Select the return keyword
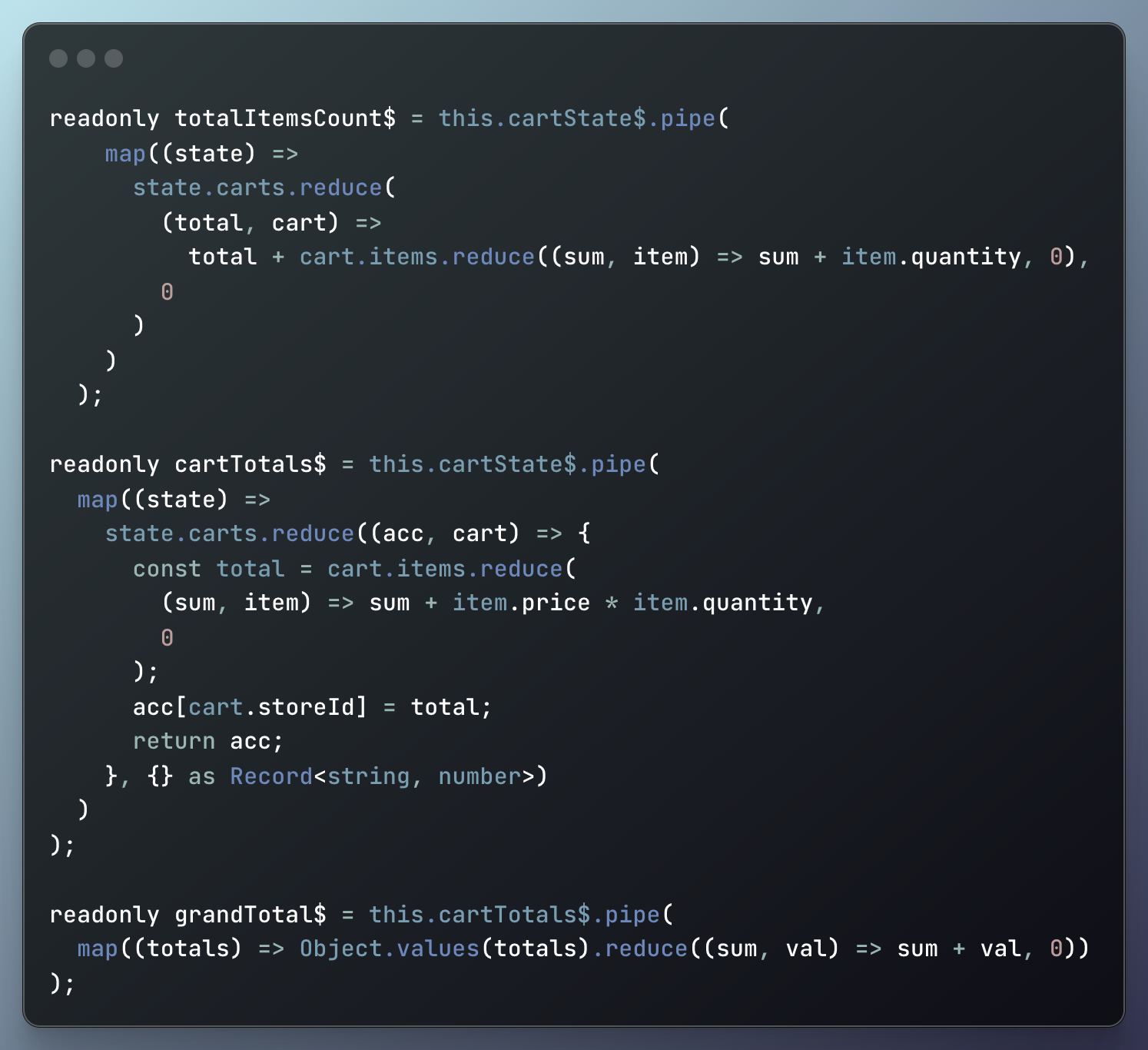Image resolution: width=1148 pixels, height=1050 pixels. point(174,742)
